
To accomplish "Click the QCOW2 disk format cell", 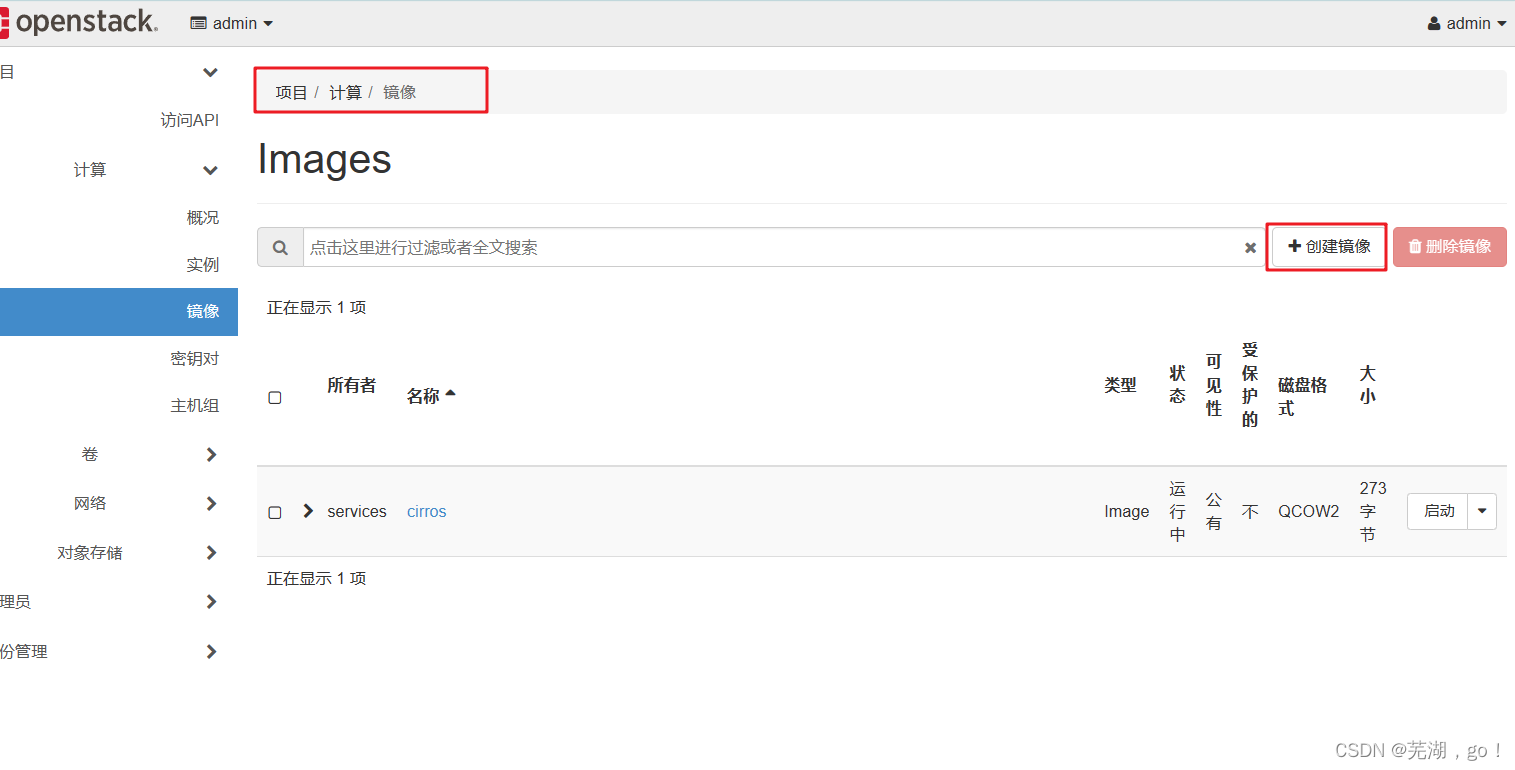I will (1308, 511).
